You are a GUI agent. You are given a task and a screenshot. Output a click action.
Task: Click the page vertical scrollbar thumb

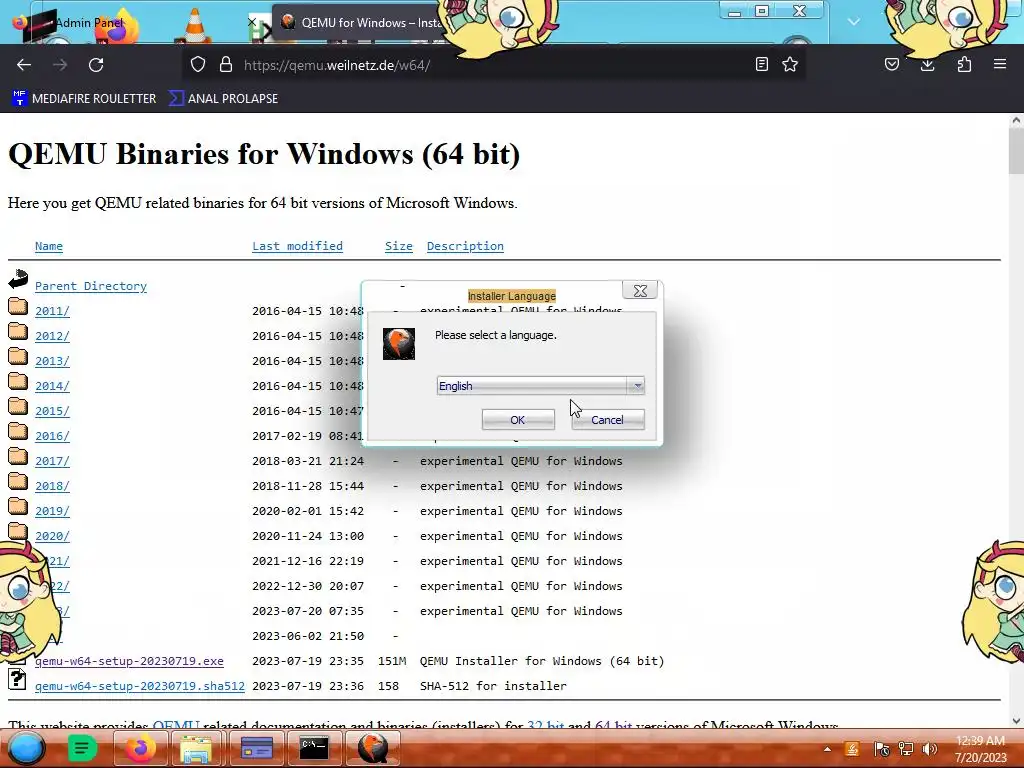click(x=1016, y=152)
